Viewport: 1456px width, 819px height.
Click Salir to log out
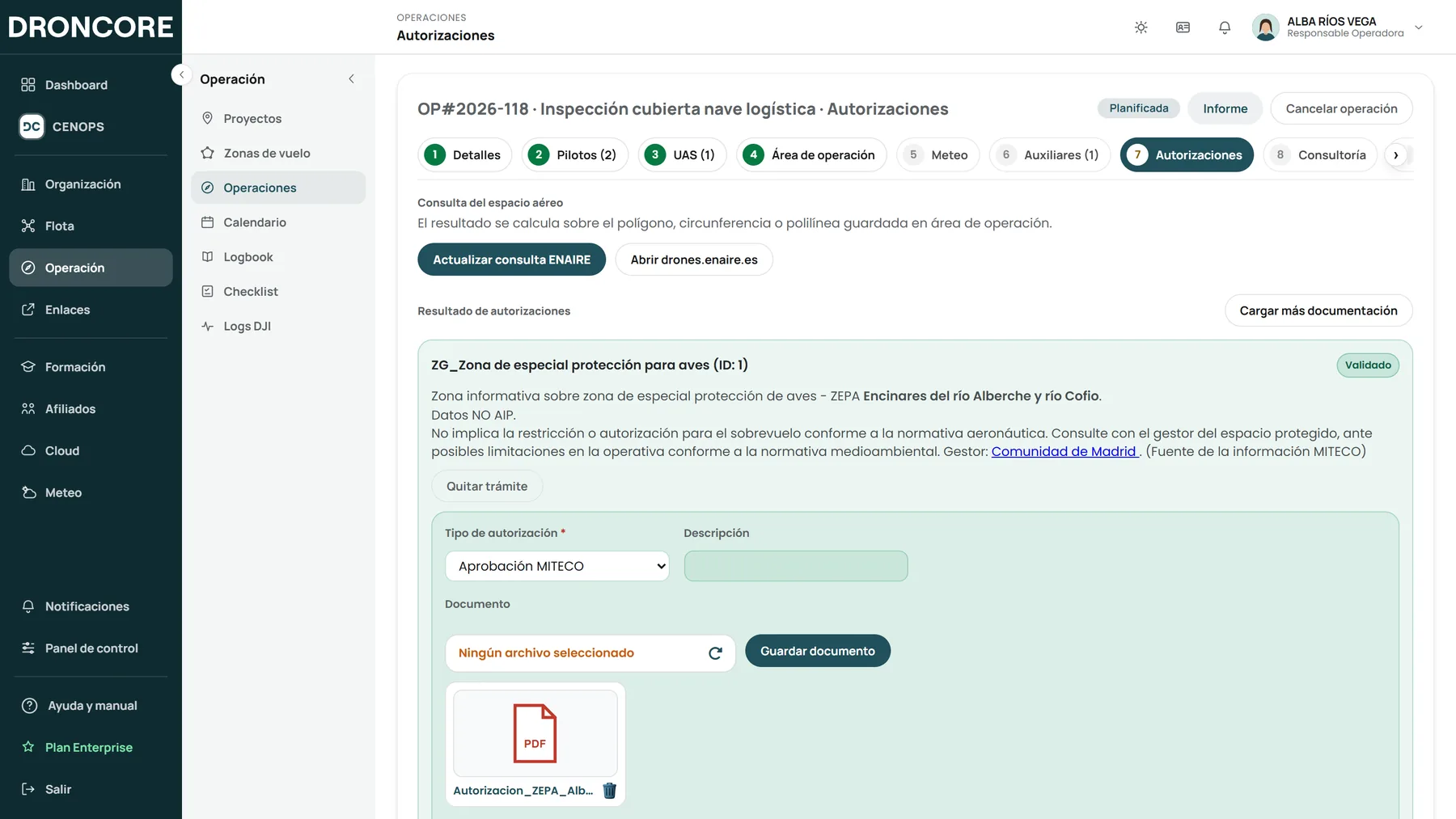[x=91, y=789]
